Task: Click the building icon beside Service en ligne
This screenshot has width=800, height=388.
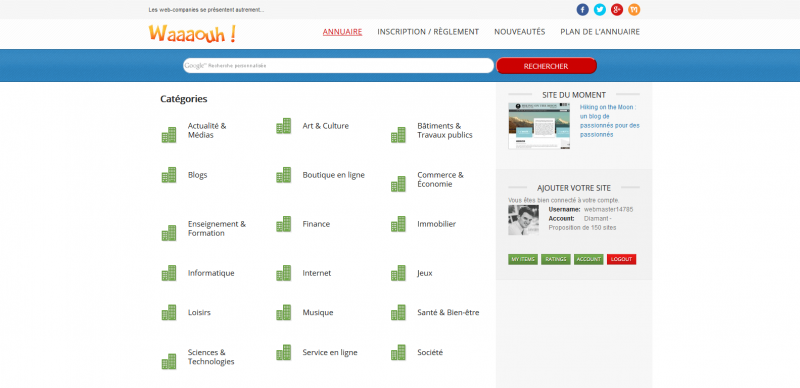Action: (x=284, y=352)
